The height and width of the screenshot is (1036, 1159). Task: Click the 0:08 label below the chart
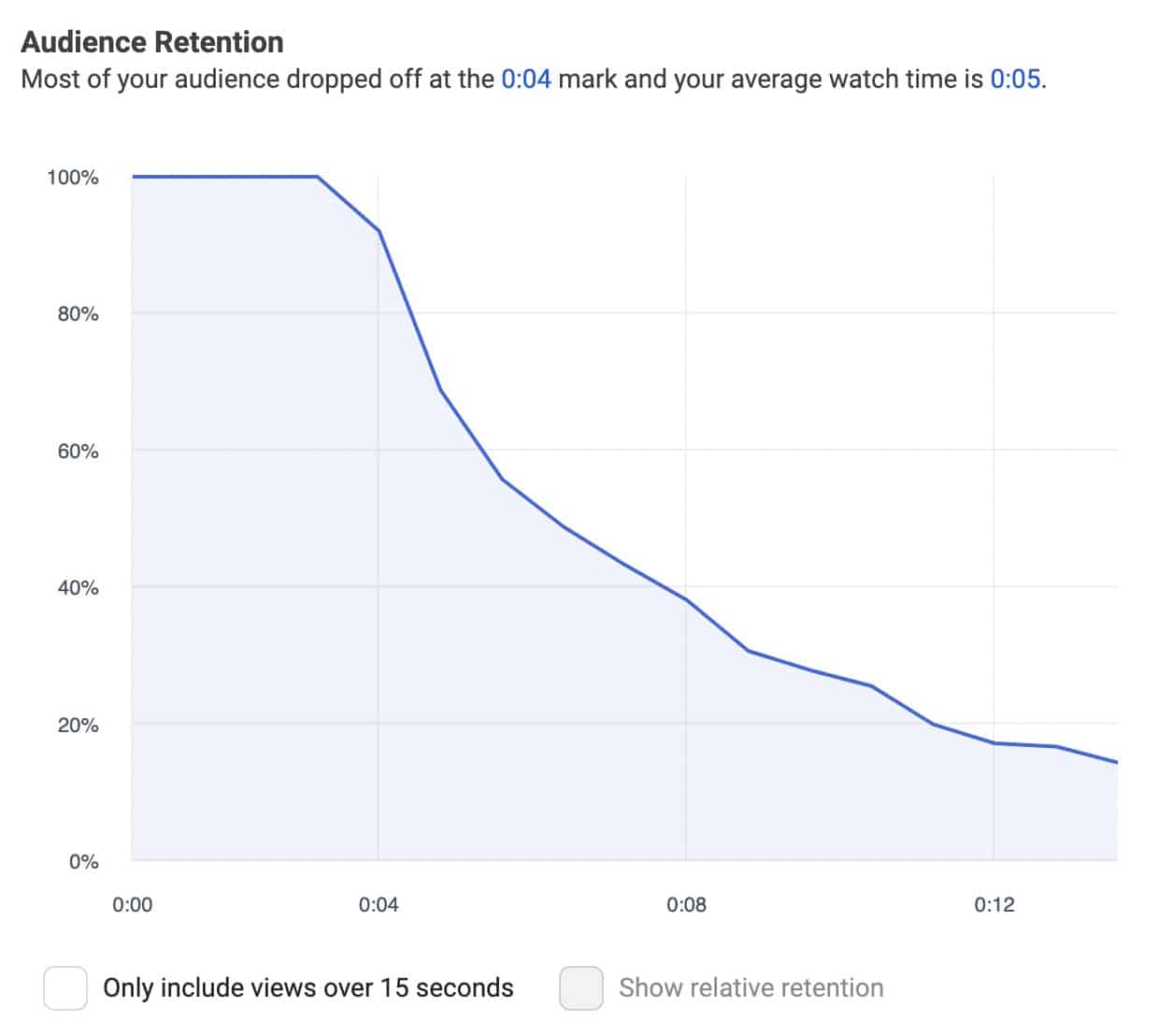(x=686, y=904)
